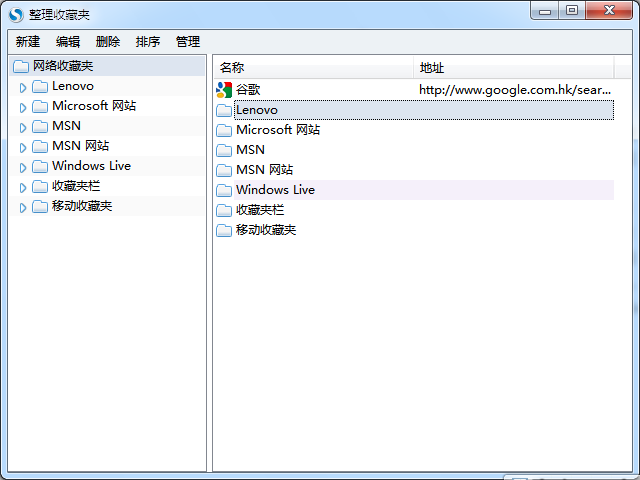Expand the Lenovo folder in left tree
The width and height of the screenshot is (640, 480).
pyautogui.click(x=23, y=87)
